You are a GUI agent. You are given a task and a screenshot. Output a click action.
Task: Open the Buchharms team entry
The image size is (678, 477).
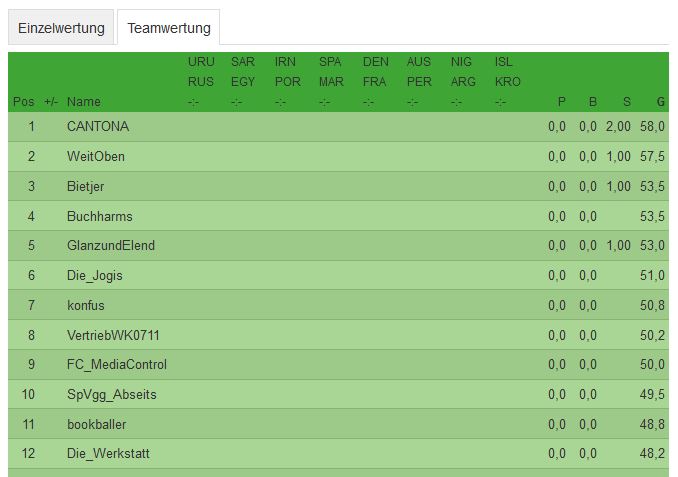pos(100,216)
